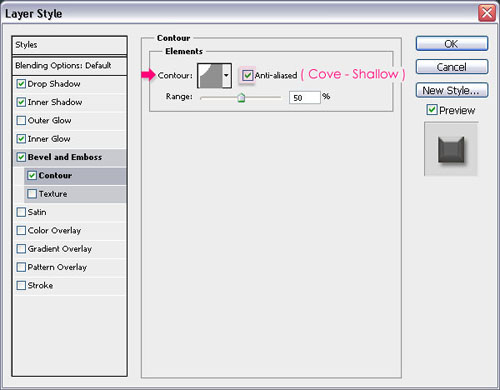Select the Contour sub-item label
Viewport: 500px width, 390px height.
click(55, 175)
